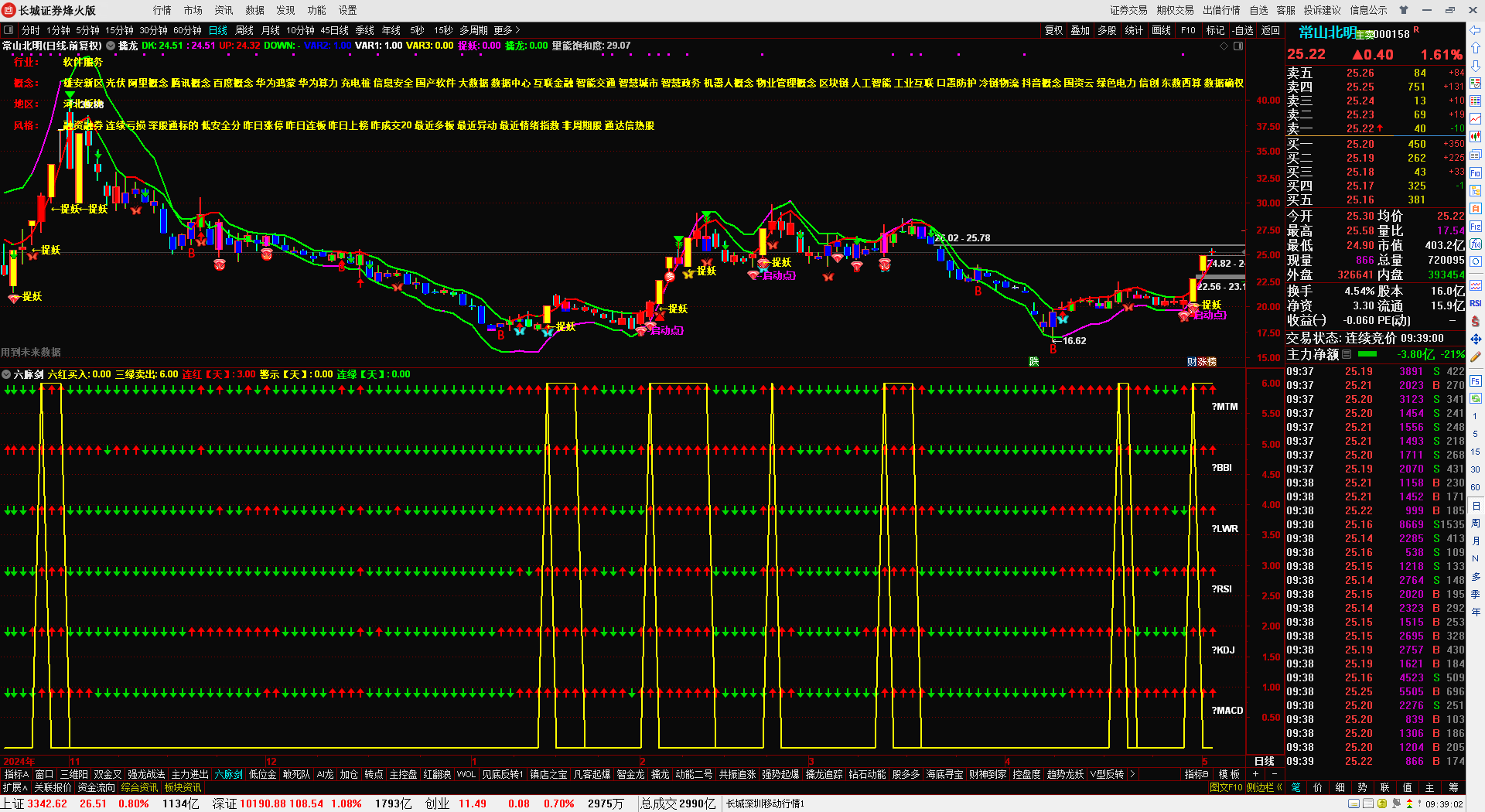Screen dimensions: 1485x812
Task: Click the round icon beside 六脉剑 indicator name
Action: click(x=6, y=374)
